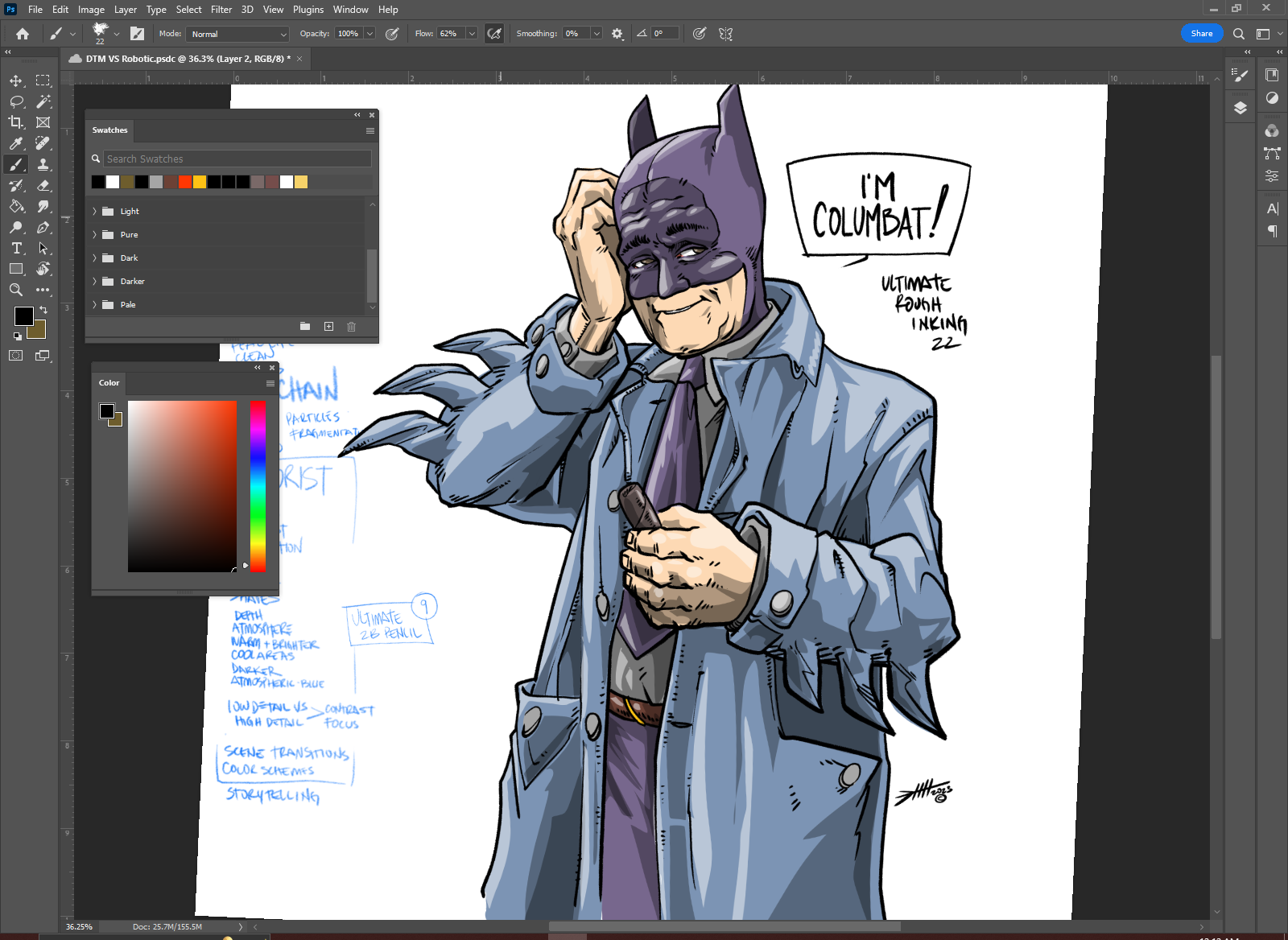The width and height of the screenshot is (1288, 940).
Task: Toggle pressure for brush size
Action: point(700,34)
